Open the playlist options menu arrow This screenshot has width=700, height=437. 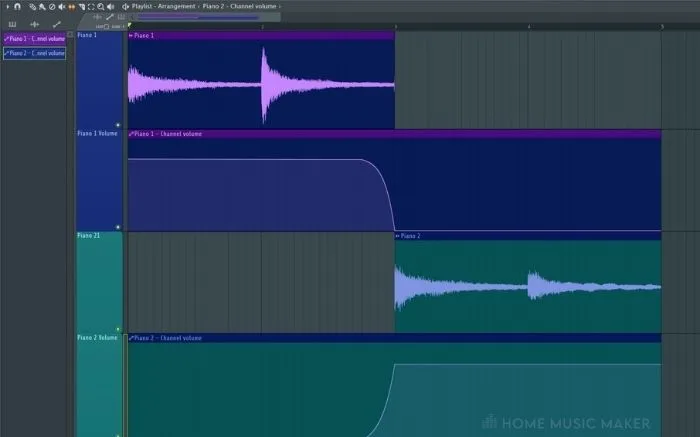click(x=8, y=7)
